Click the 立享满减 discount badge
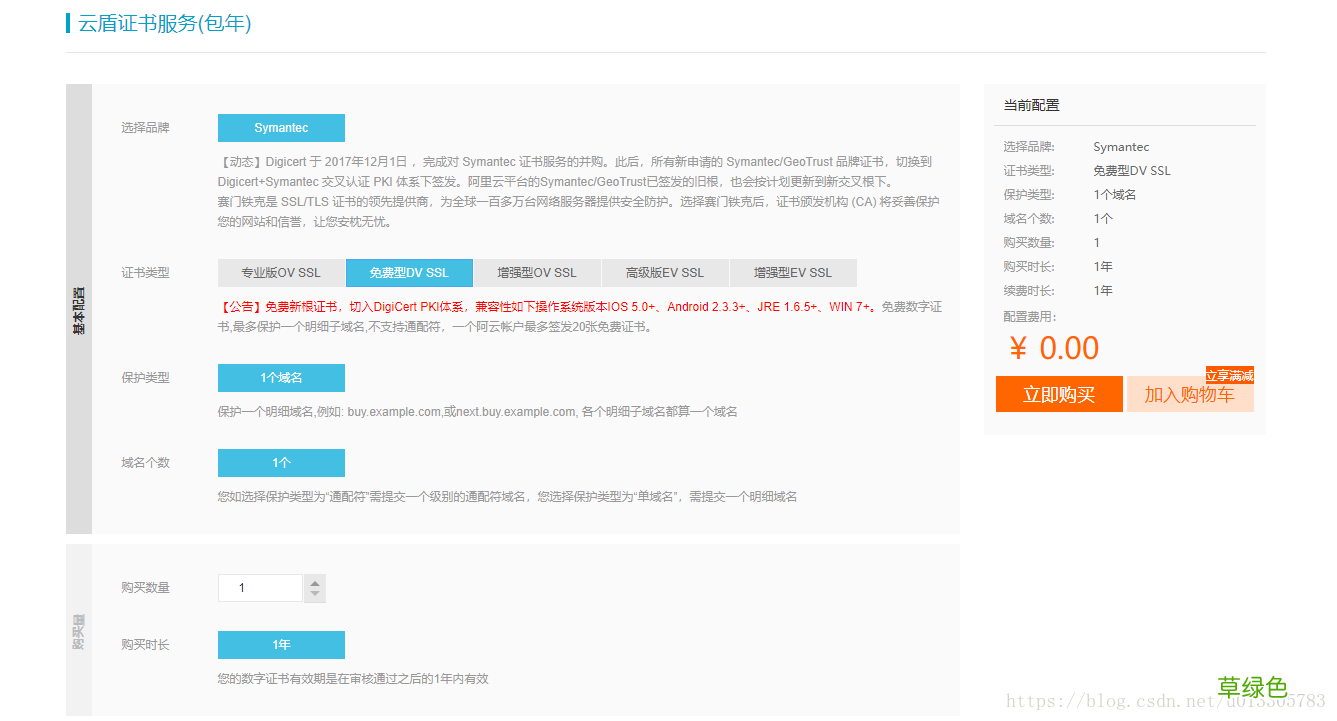The image size is (1337, 721). point(1230,375)
